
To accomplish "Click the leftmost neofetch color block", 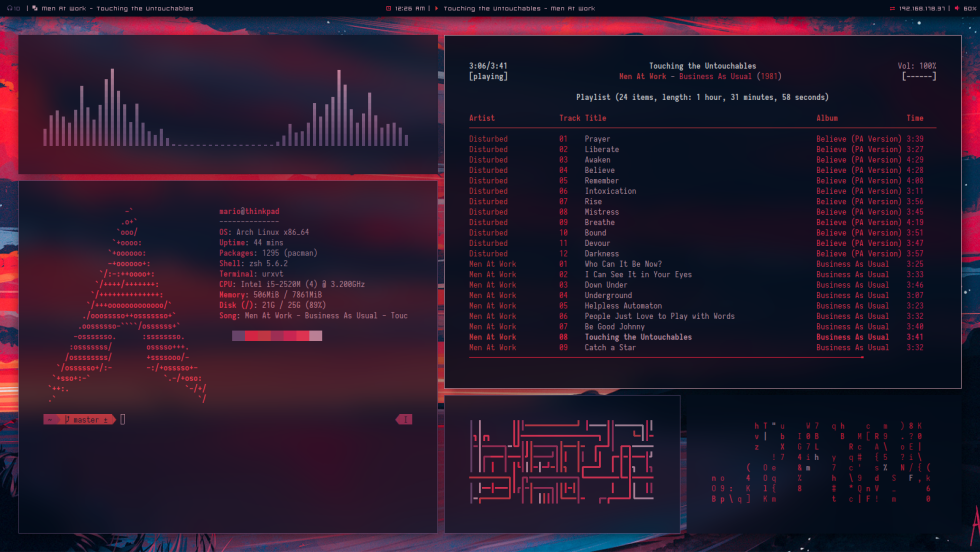I will pos(238,336).
